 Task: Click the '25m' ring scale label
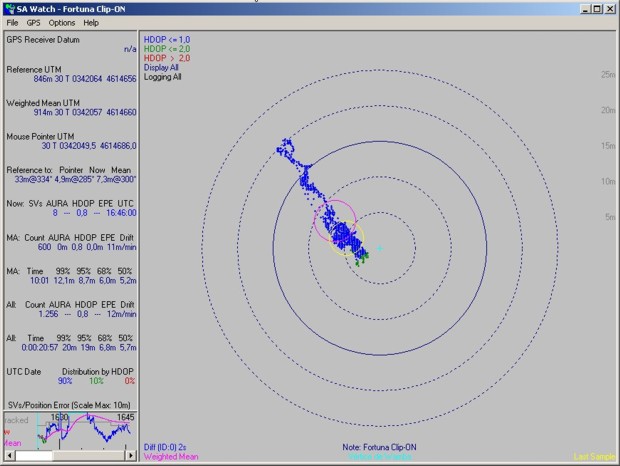pos(608,74)
